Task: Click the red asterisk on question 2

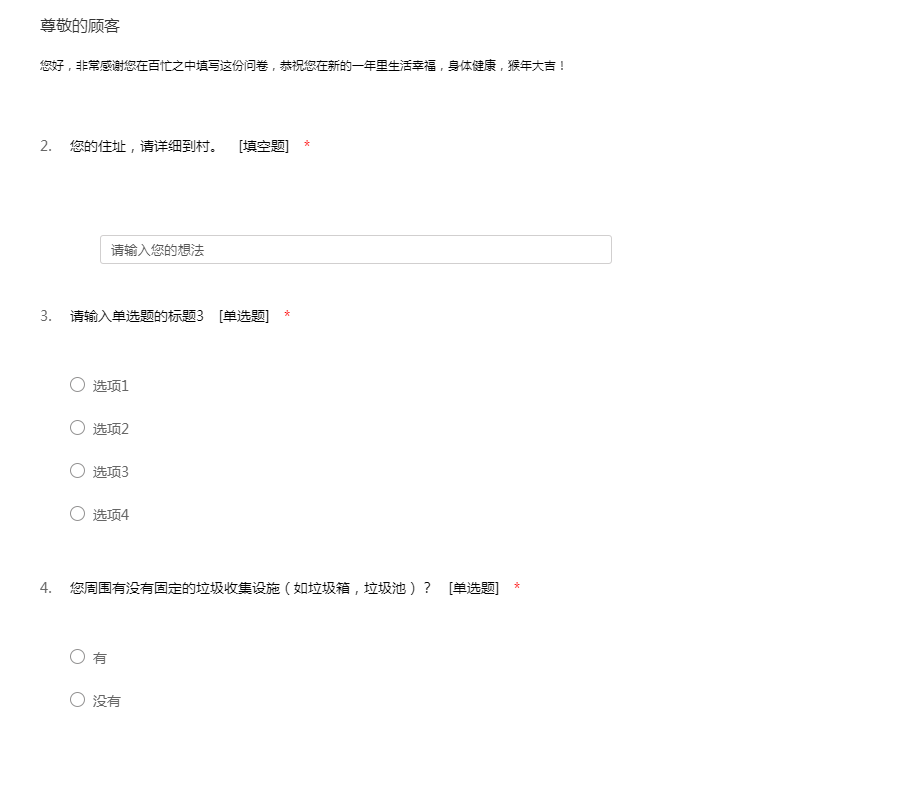Action: tap(307, 146)
